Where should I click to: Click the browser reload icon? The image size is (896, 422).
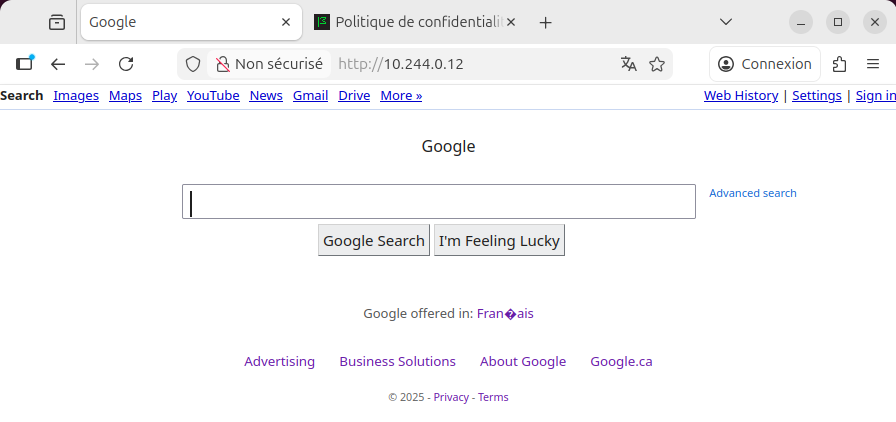[x=126, y=64]
